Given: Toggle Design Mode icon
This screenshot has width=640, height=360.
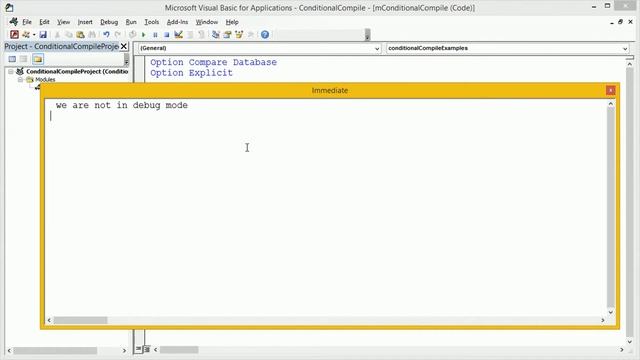Looking at the screenshot, I should (x=178, y=35).
